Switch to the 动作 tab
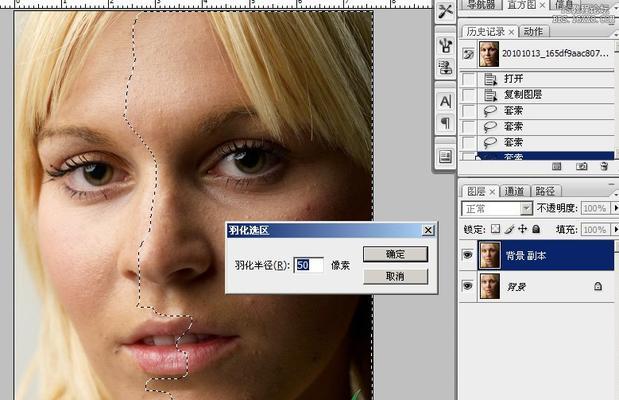The height and width of the screenshot is (400, 619). click(x=533, y=32)
